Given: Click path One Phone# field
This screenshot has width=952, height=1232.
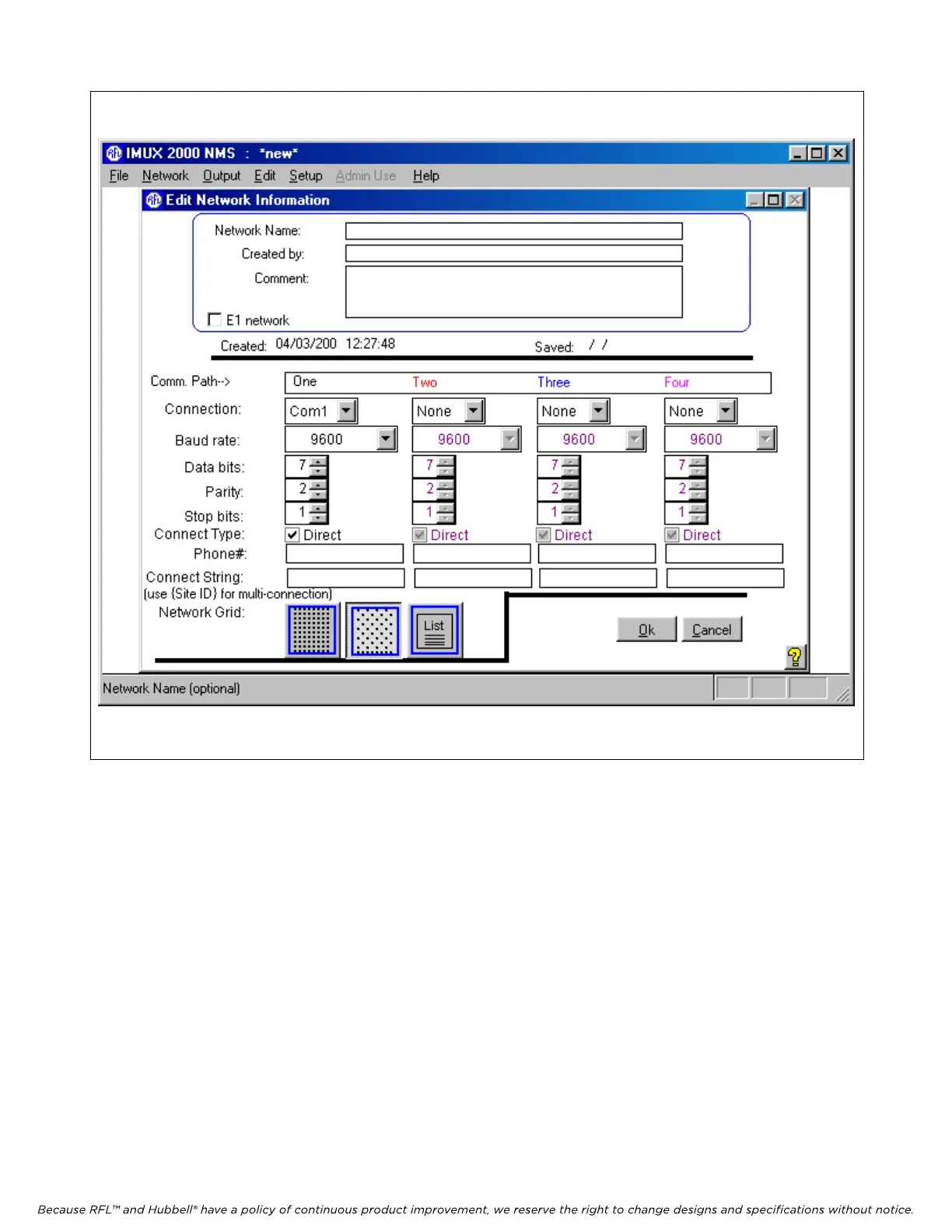Looking at the screenshot, I should (345, 554).
